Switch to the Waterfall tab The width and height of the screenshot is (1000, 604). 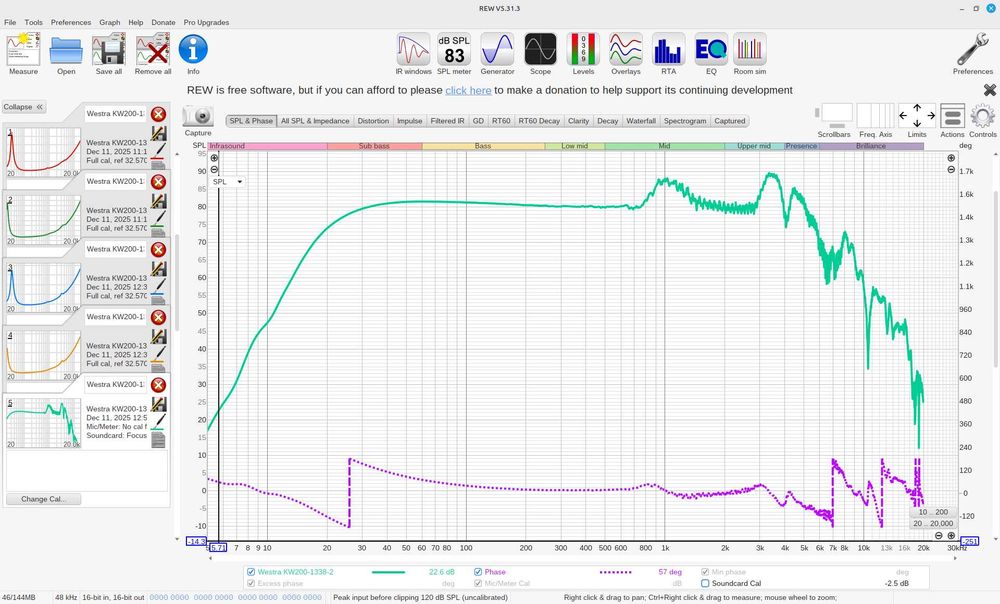[641, 121]
